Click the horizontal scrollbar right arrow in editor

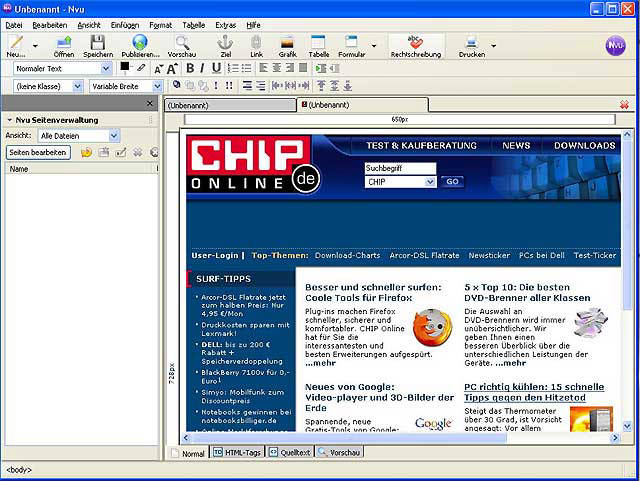coord(614,438)
